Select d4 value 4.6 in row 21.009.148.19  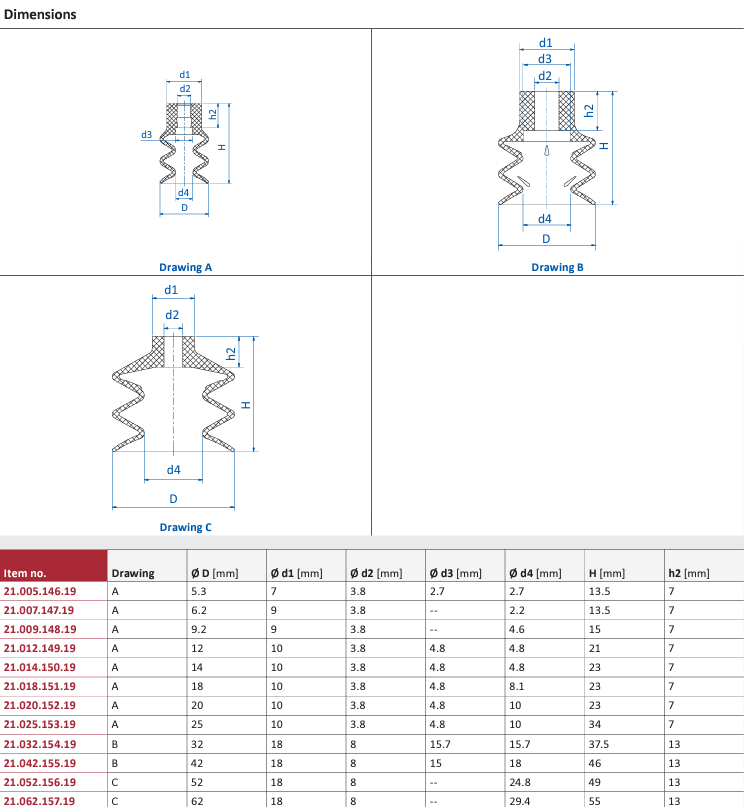(x=517, y=629)
